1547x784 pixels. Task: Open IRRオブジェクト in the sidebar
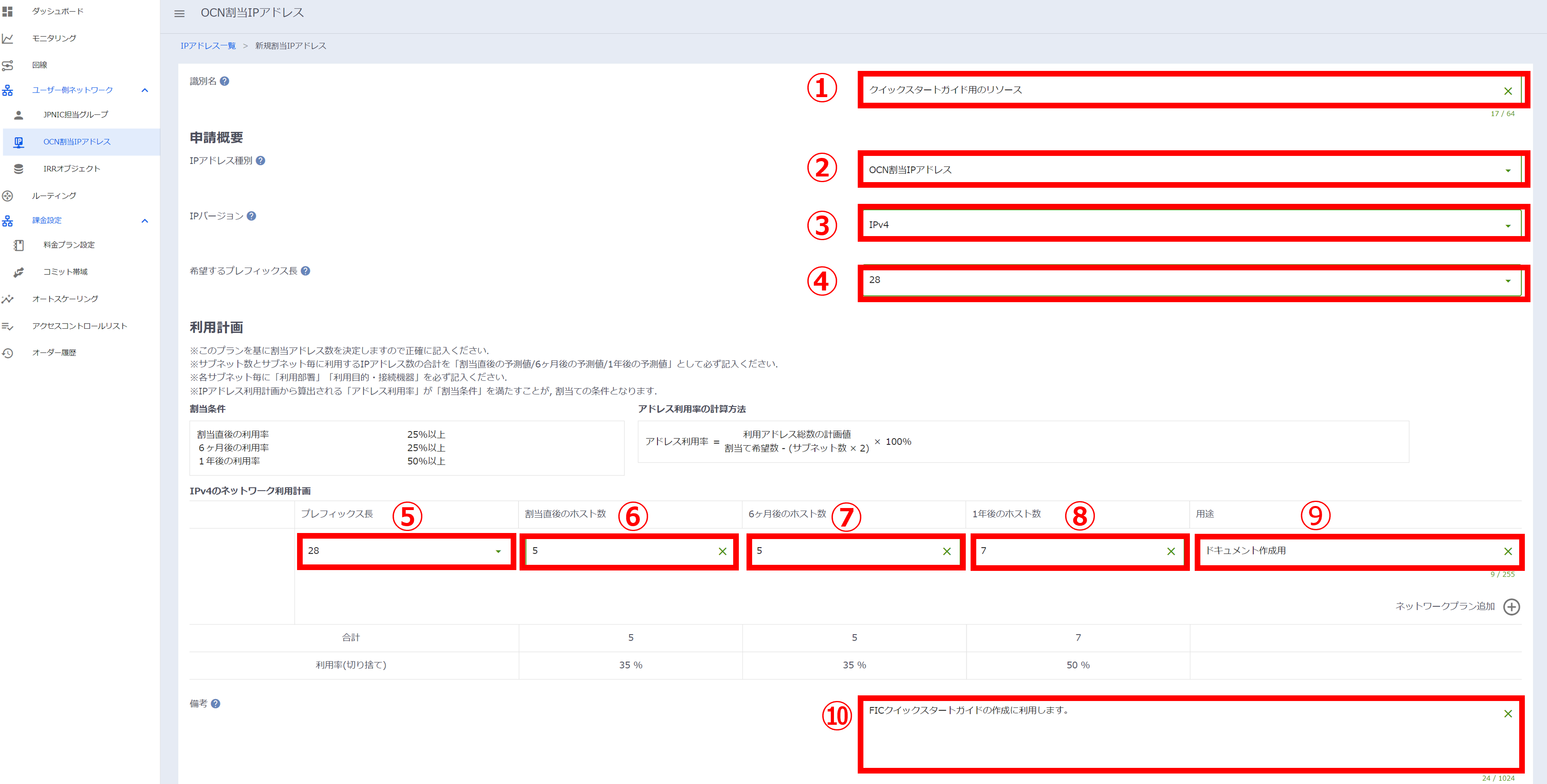tap(71, 169)
